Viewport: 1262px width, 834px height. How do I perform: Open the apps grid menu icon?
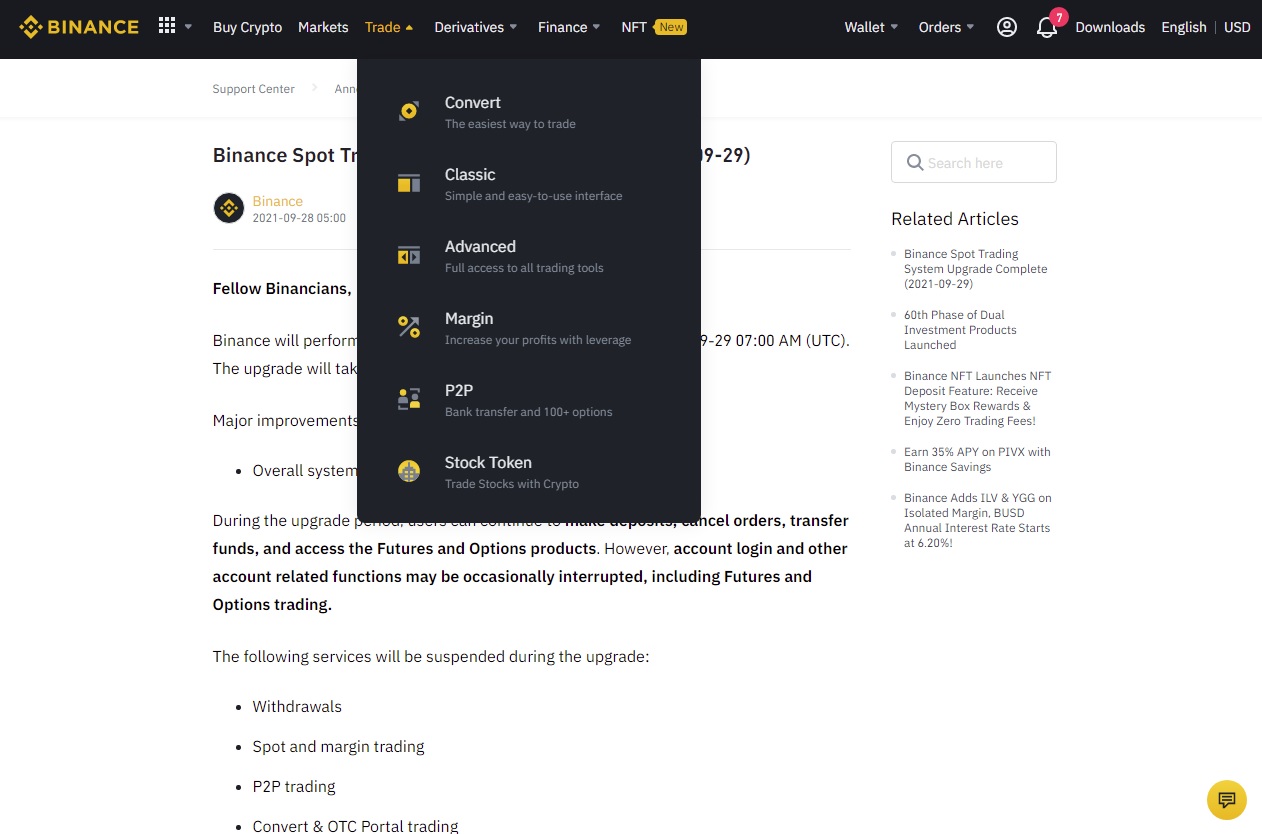[x=167, y=26]
